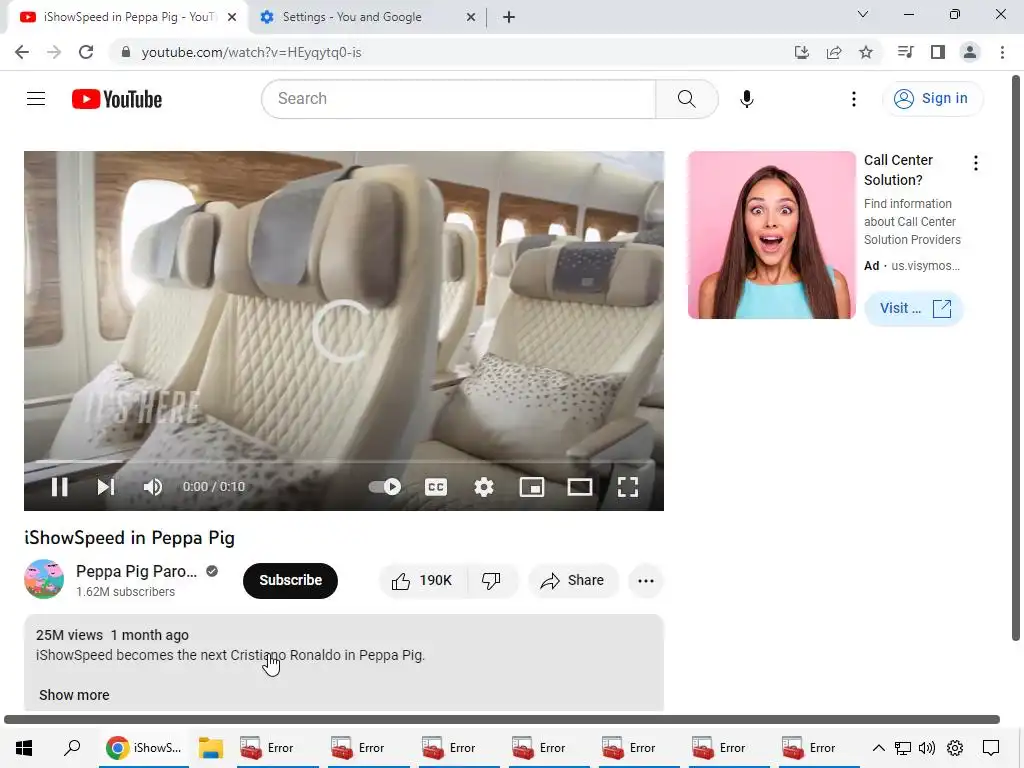Open the ad options three-dot menu
Image resolution: width=1024 pixels, height=768 pixels.
(x=976, y=163)
